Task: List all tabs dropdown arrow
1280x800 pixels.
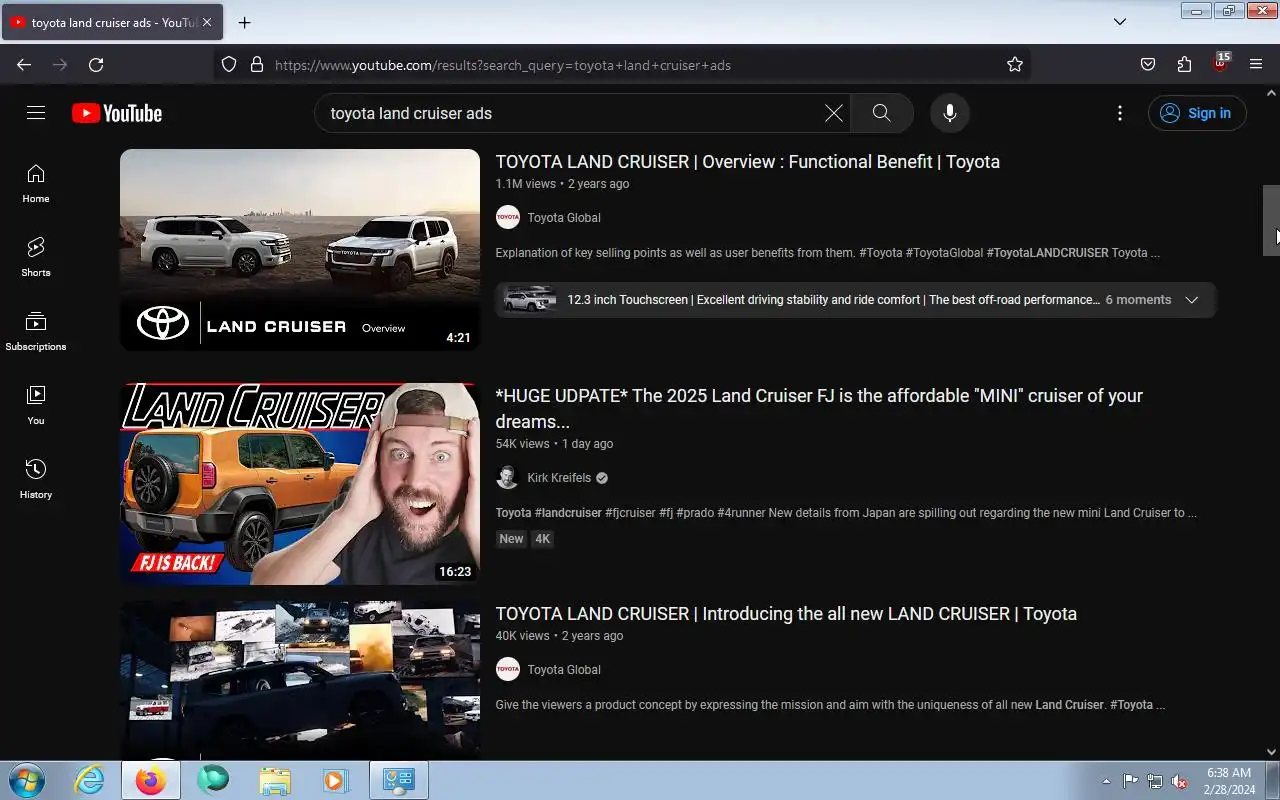Action: tap(1120, 22)
